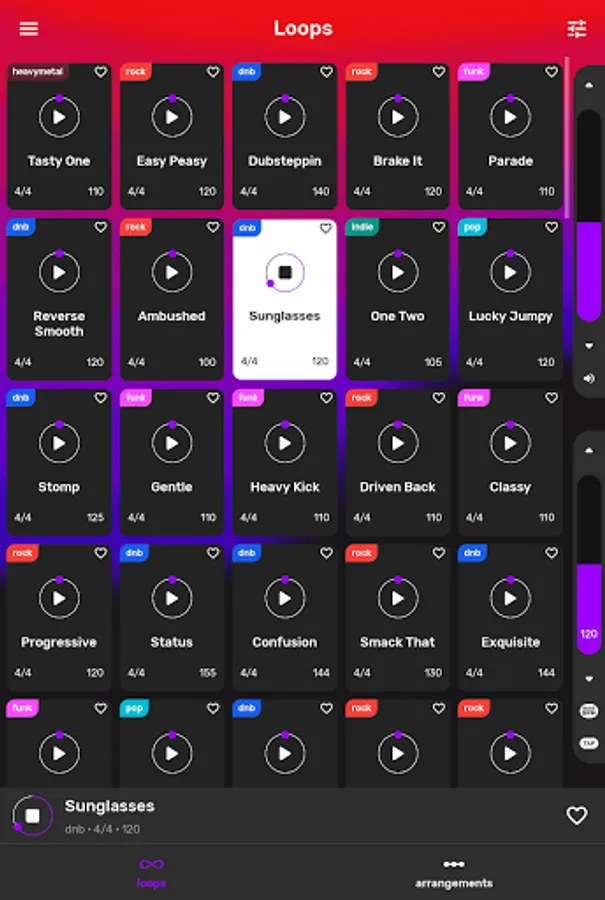Decrease volume with the down arrow

(x=589, y=346)
